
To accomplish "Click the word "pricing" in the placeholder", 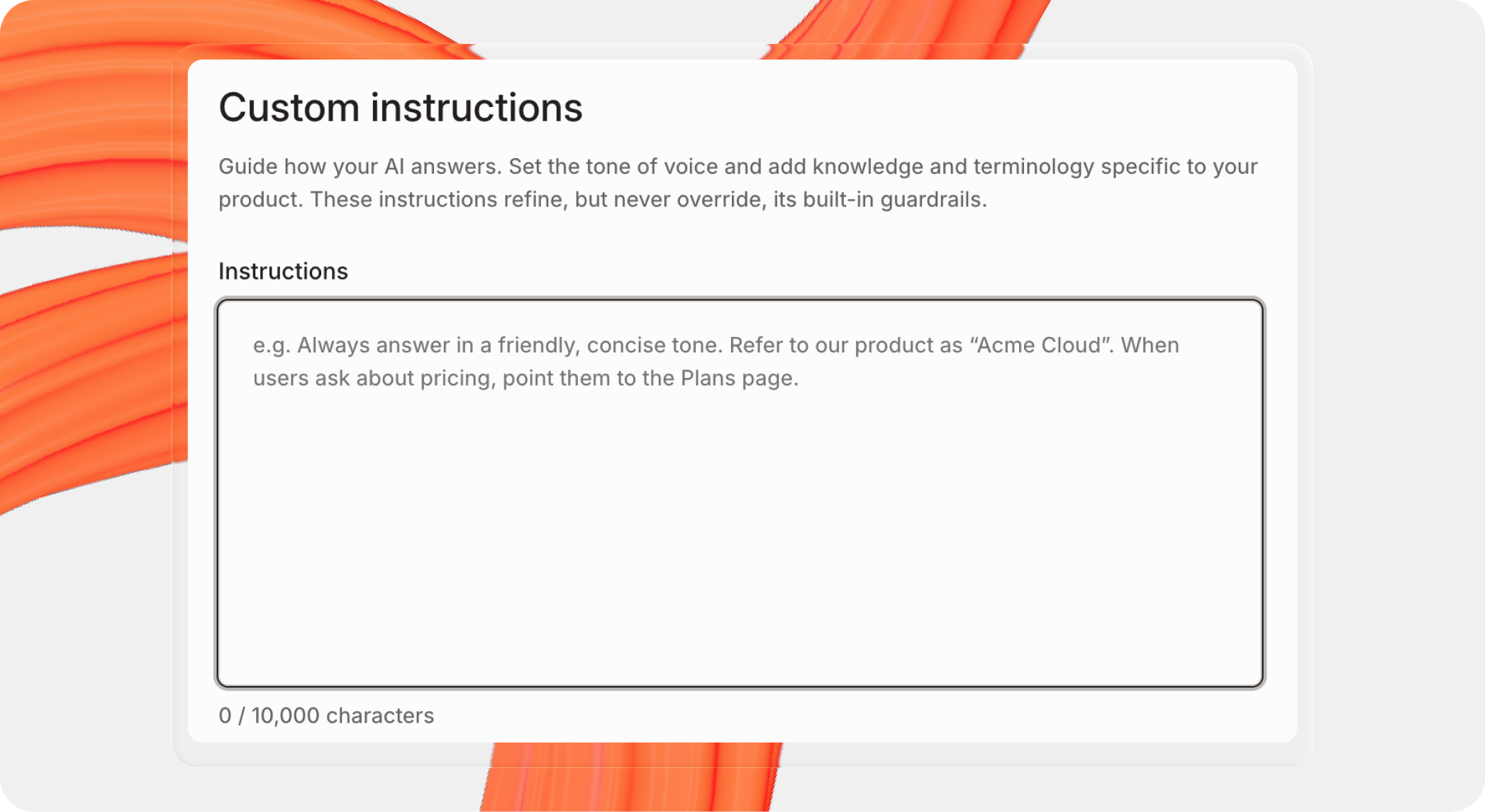I will (x=455, y=378).
